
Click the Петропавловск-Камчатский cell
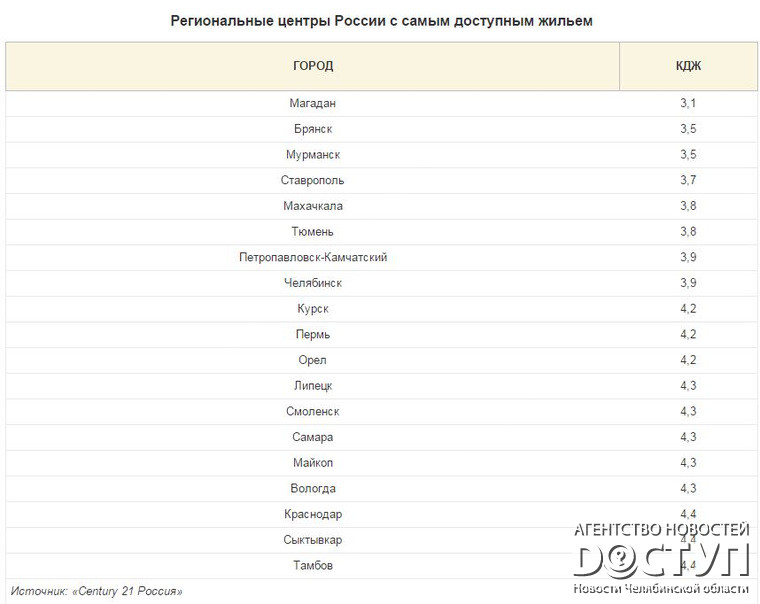[313, 258]
